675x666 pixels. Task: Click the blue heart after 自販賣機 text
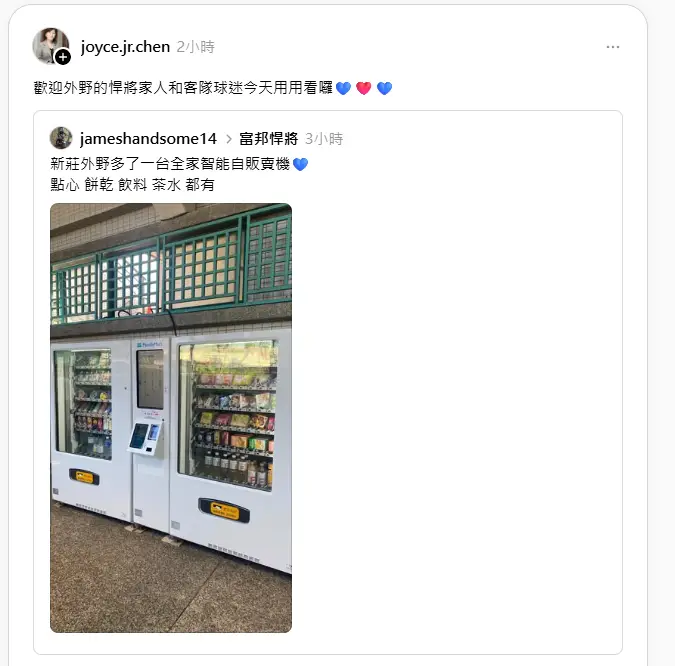point(300,164)
